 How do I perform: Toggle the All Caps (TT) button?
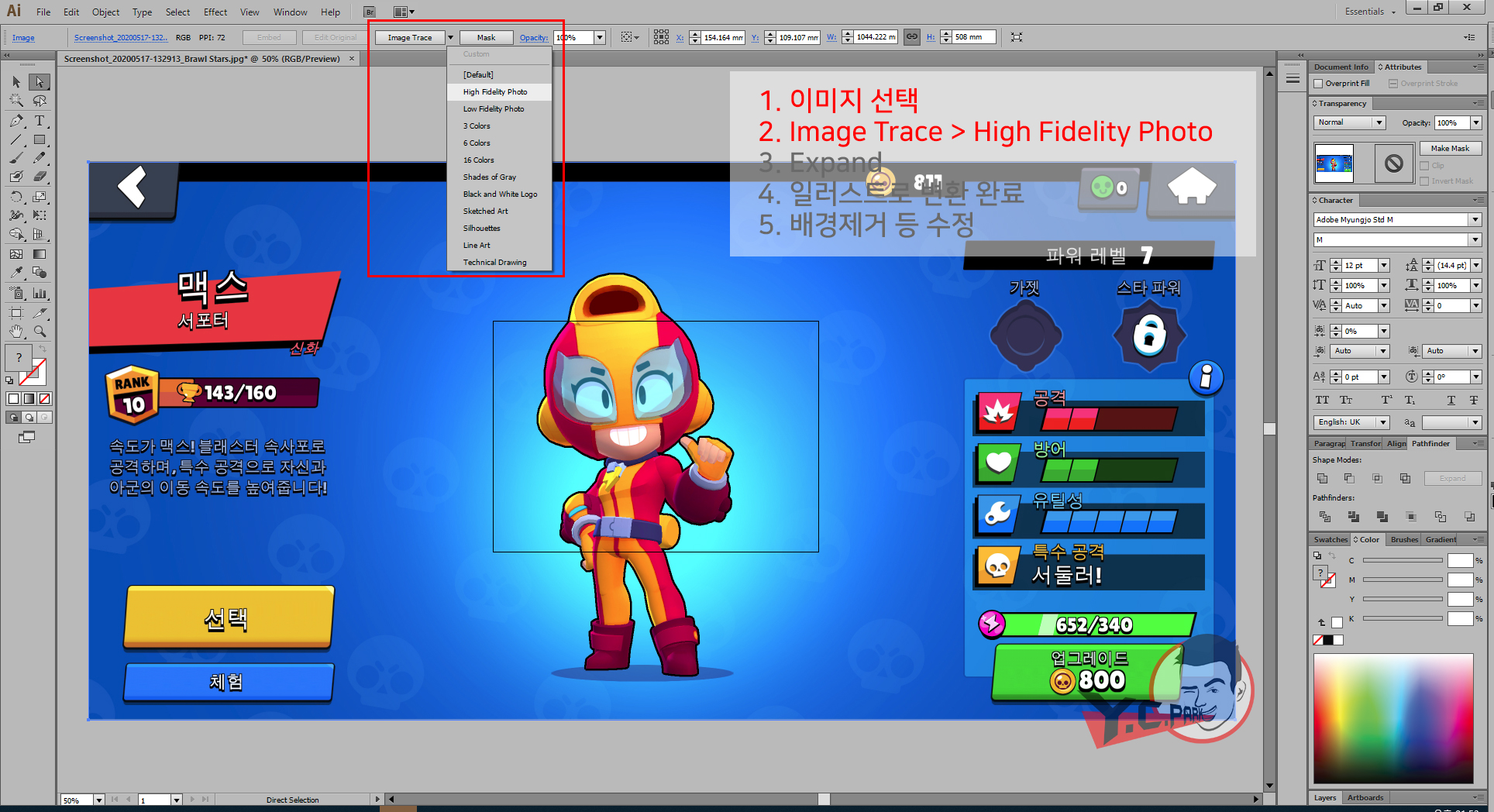pyautogui.click(x=1322, y=400)
